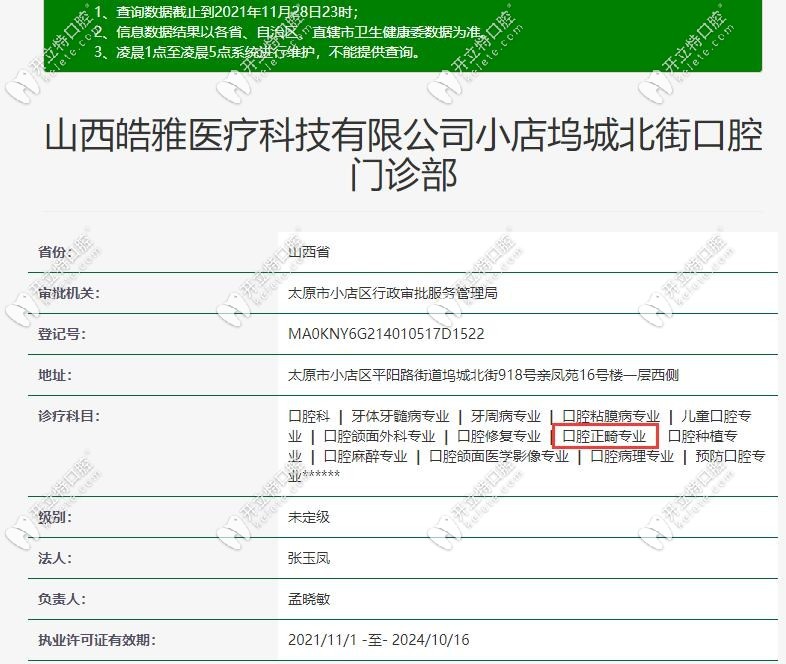Viewport: 786px width, 664px height.
Task: Click the 省份 label
Action: pos(55,252)
